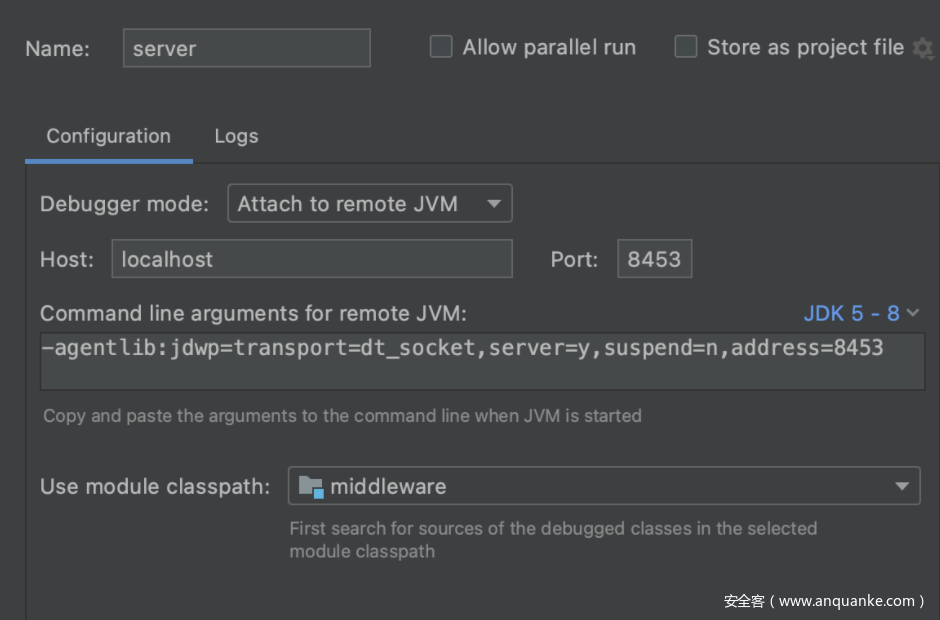The width and height of the screenshot is (940, 620).
Task: Click the Copy and paste arguments hint text
Action: click(342, 415)
